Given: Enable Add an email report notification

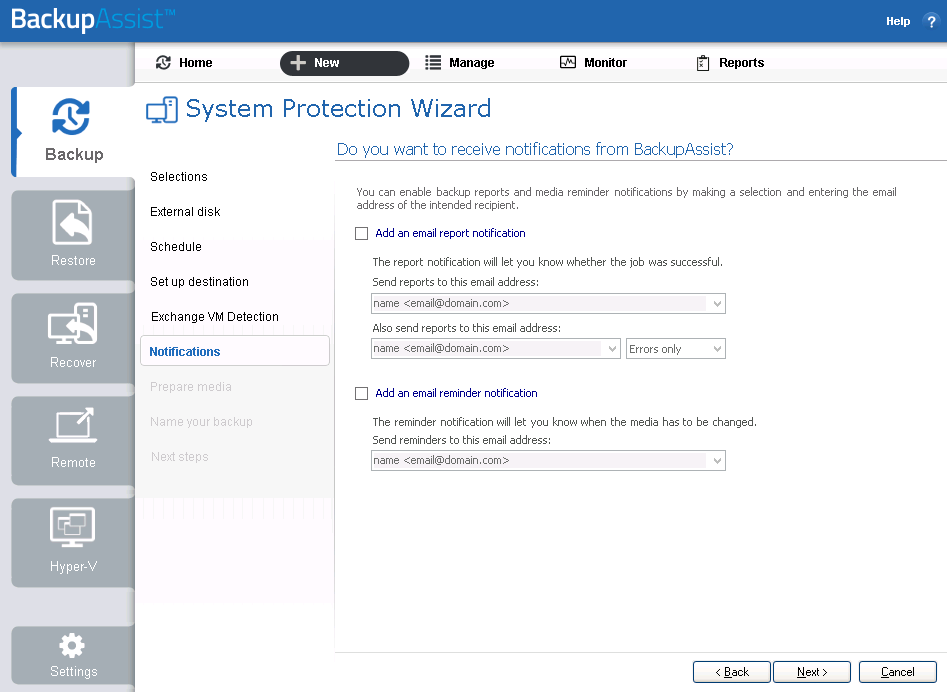Looking at the screenshot, I should point(361,234).
